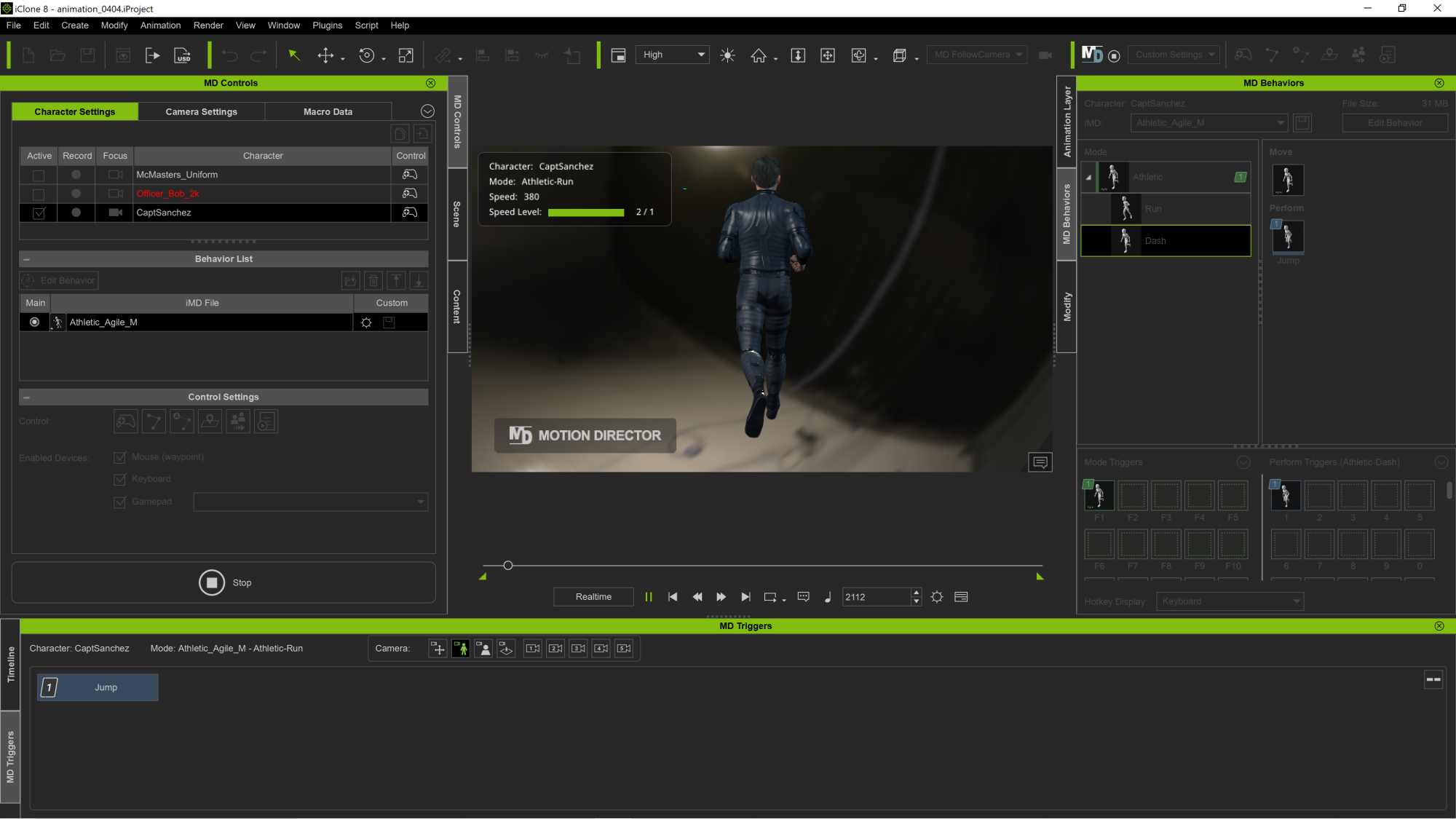1456x819 pixels.
Task: Switch to Macro Data tab
Action: (328, 112)
